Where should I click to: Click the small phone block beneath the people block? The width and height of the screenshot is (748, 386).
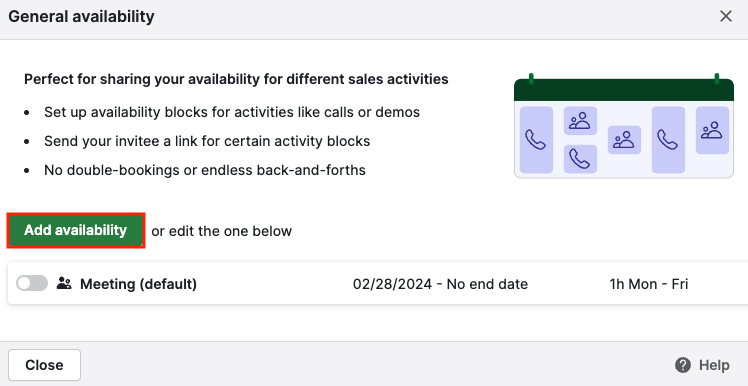tap(580, 159)
